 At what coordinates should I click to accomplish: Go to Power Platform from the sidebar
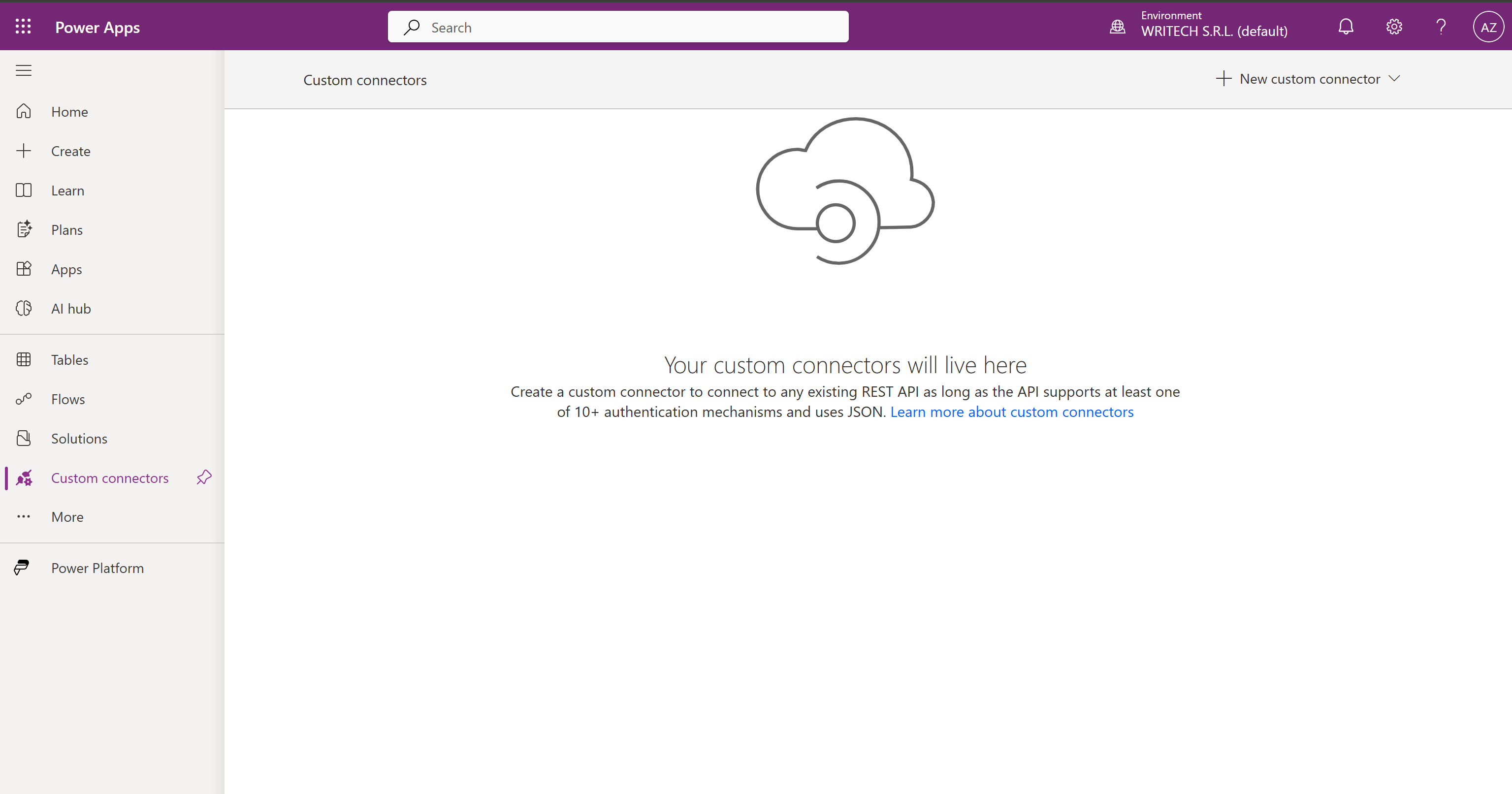coord(97,568)
